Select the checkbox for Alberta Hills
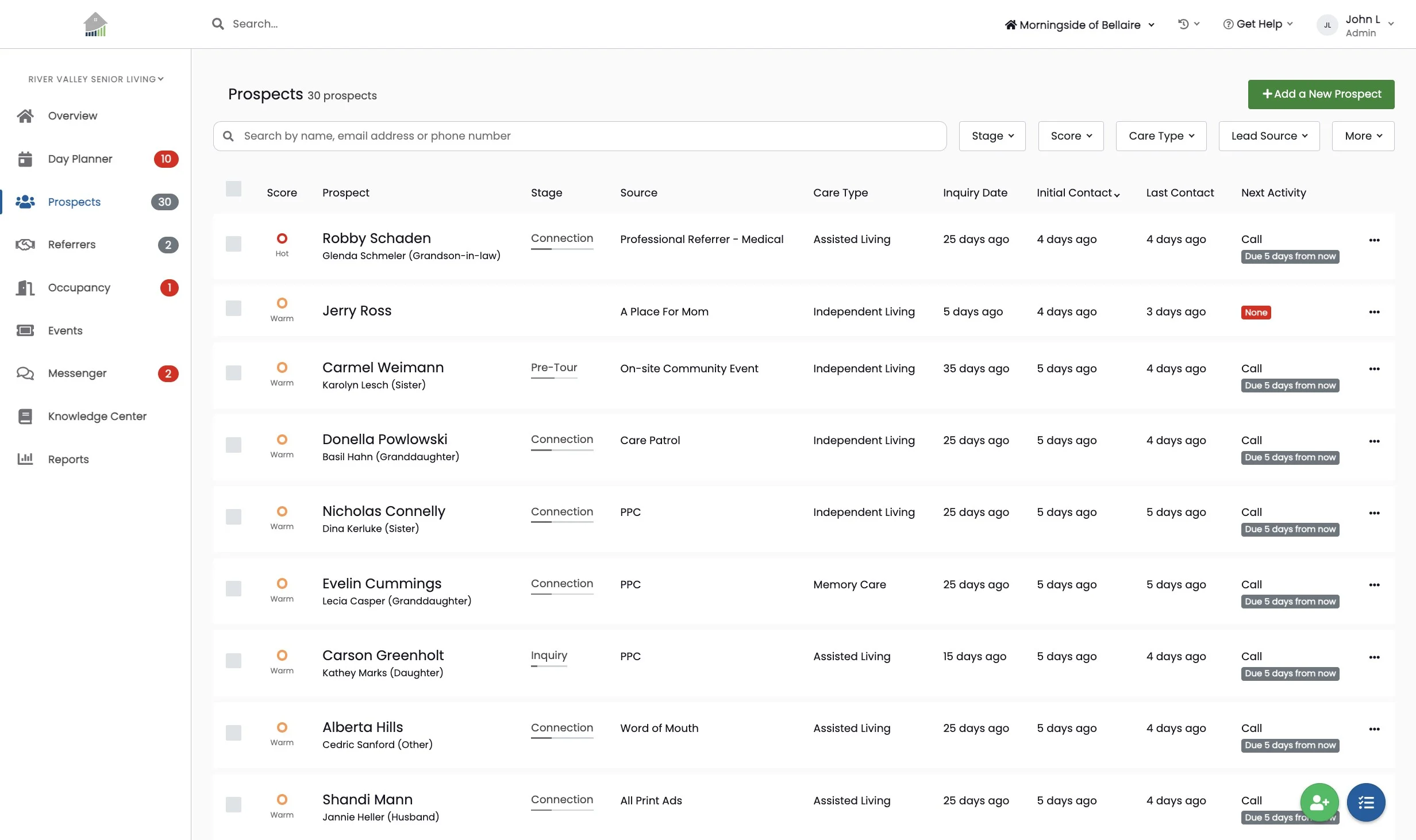 (233, 733)
